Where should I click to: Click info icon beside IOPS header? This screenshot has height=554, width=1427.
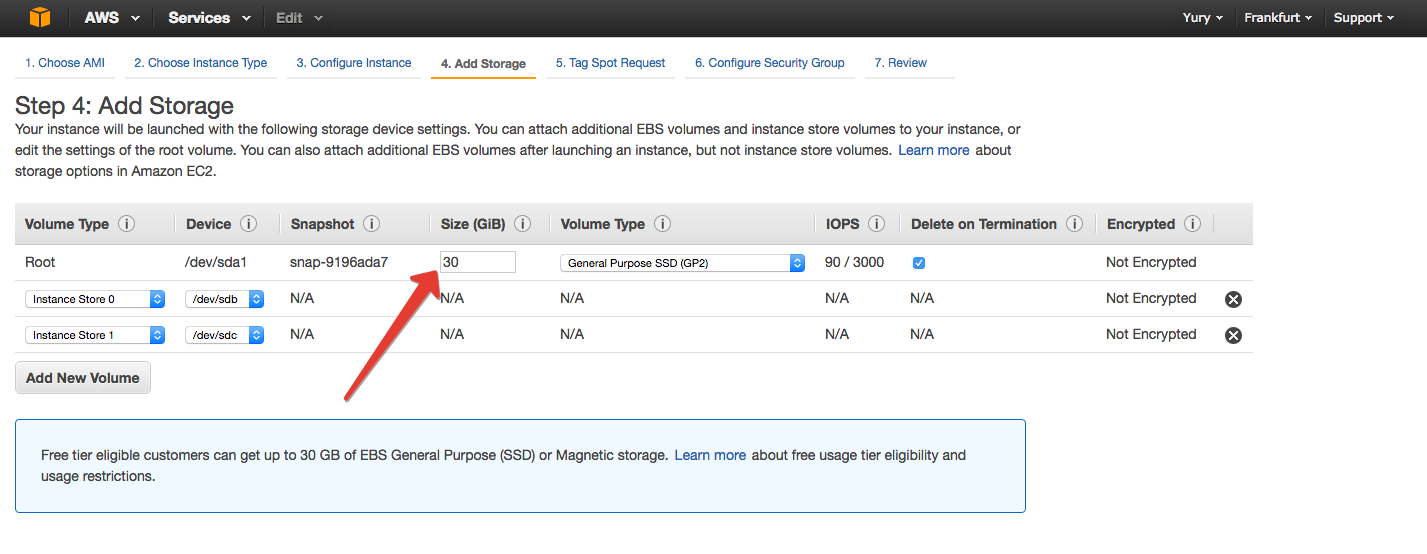coord(877,224)
